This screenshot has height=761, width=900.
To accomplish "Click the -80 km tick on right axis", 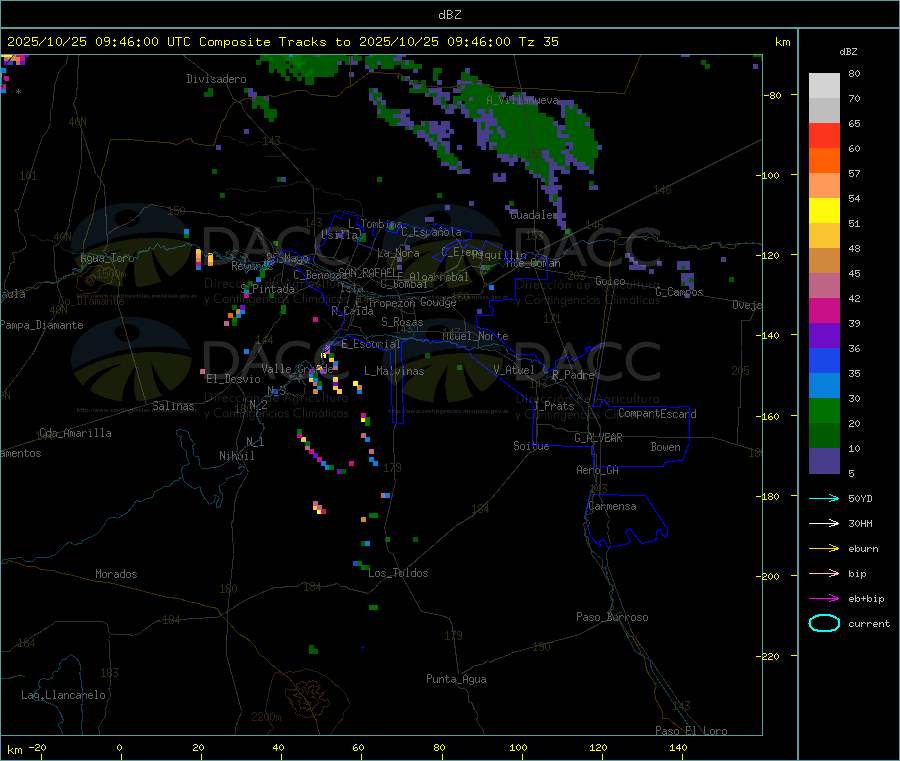I will pos(773,95).
